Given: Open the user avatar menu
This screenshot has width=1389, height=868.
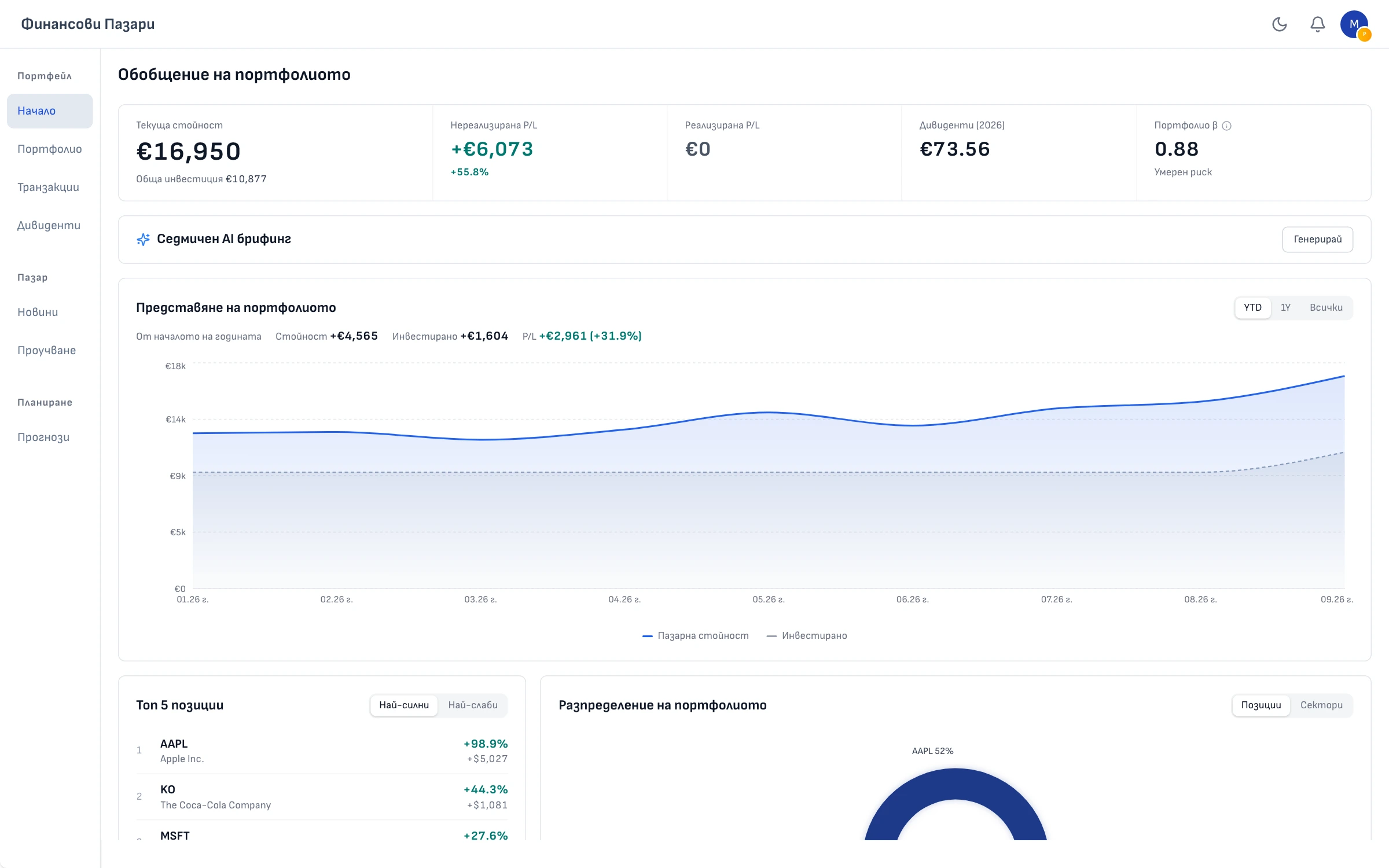Looking at the screenshot, I should tap(1354, 24).
